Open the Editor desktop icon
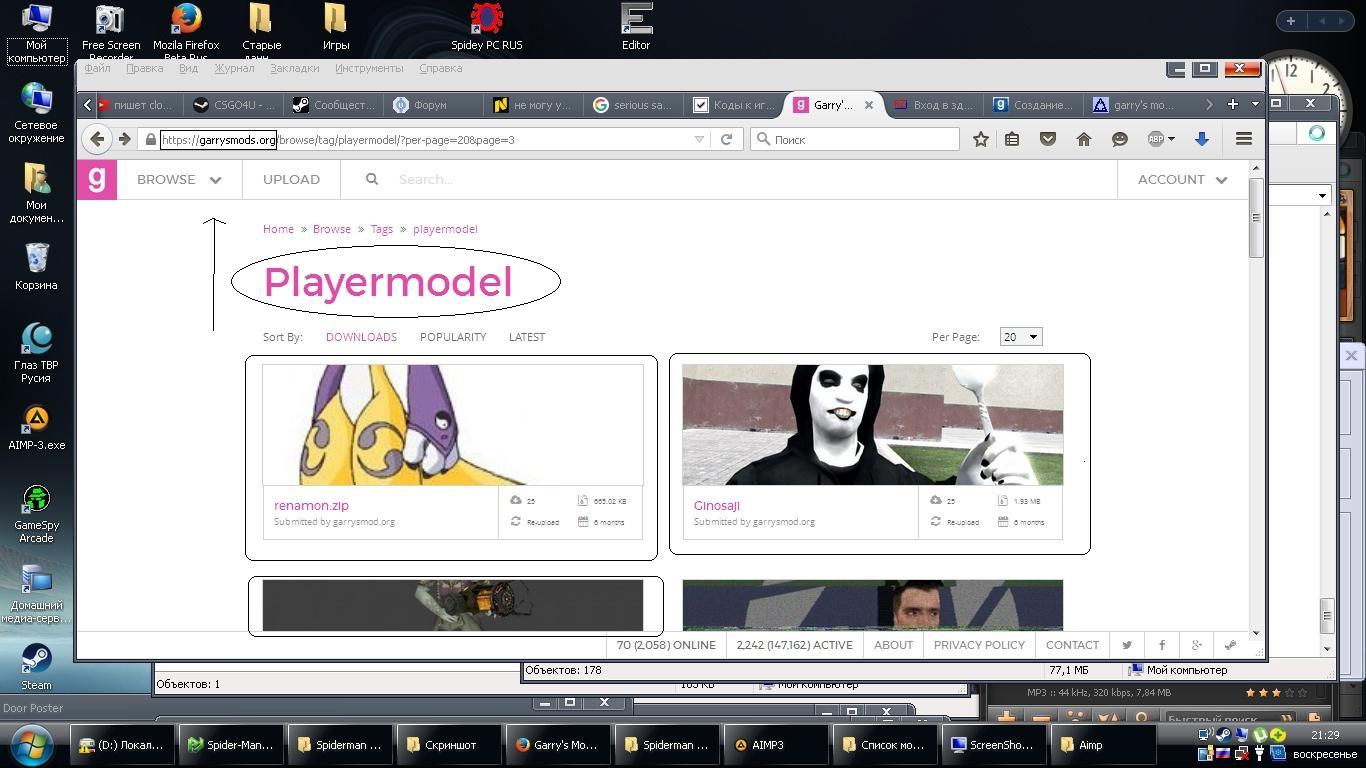Screen dimensions: 1366x768 pyautogui.click(x=636, y=27)
